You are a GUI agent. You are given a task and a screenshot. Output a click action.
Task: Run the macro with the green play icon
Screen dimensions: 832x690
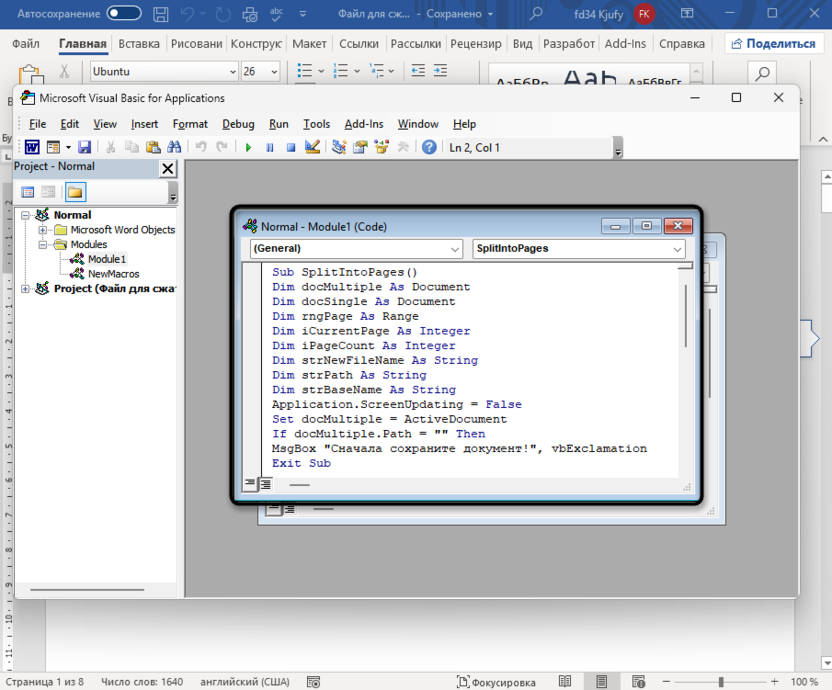pyautogui.click(x=249, y=147)
